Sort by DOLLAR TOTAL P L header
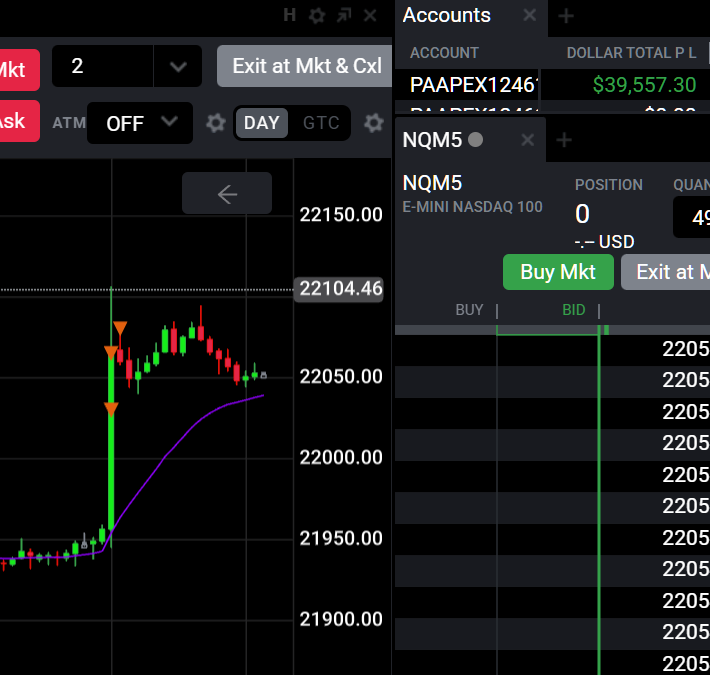 [631, 53]
